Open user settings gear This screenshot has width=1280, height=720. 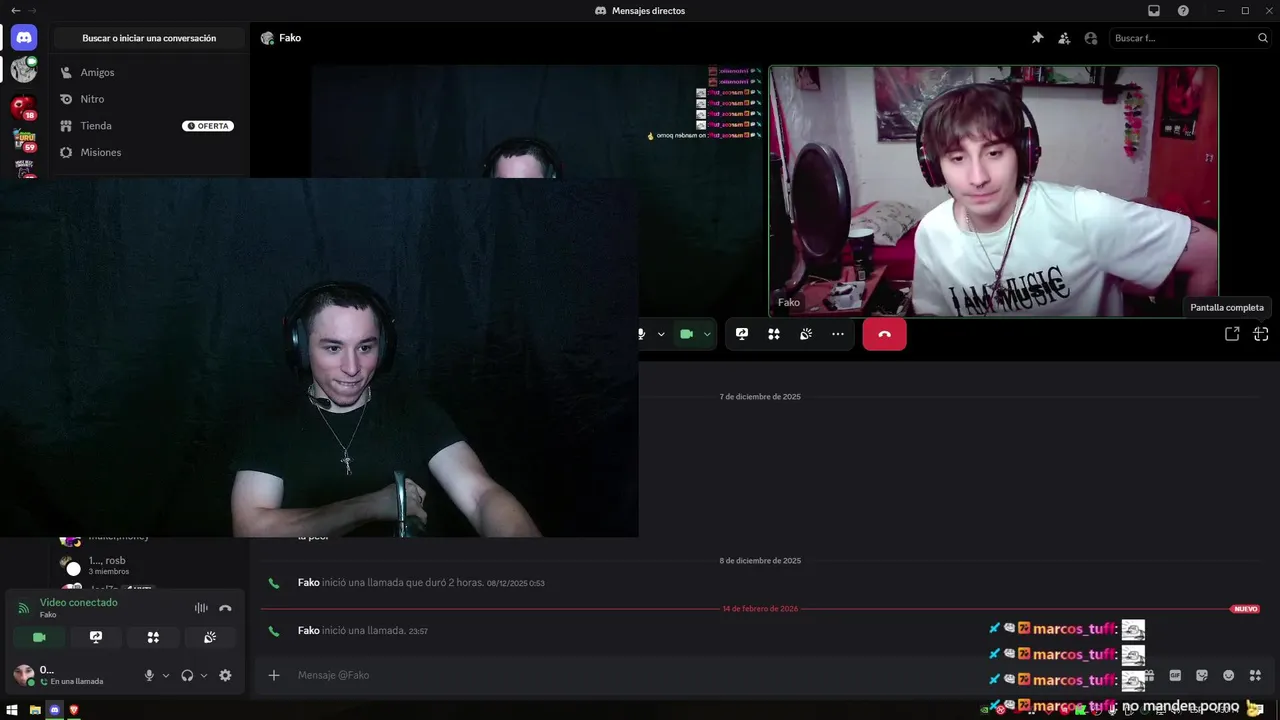[x=225, y=675]
